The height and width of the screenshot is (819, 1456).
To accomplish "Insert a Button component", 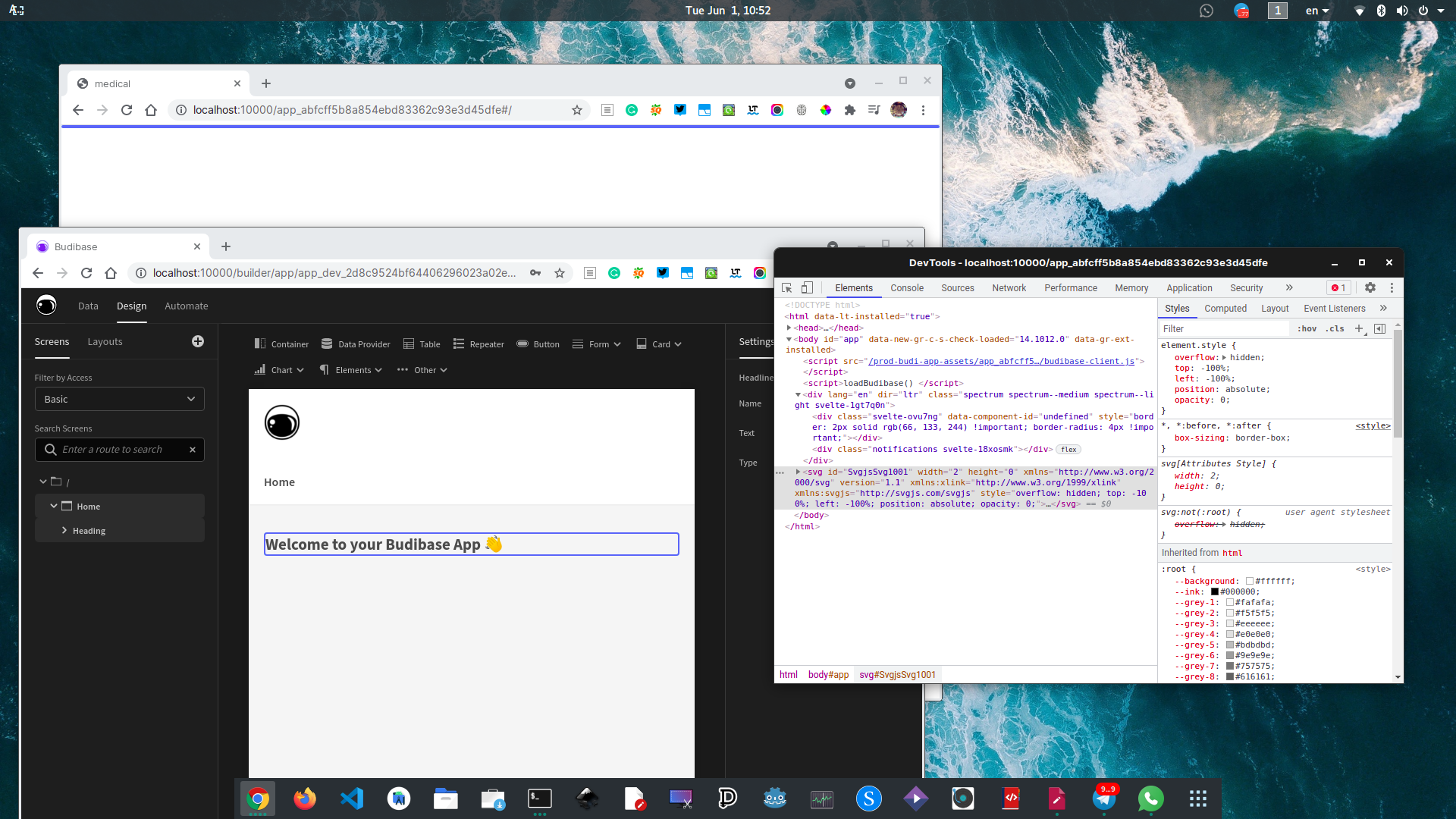I will pyautogui.click(x=538, y=344).
